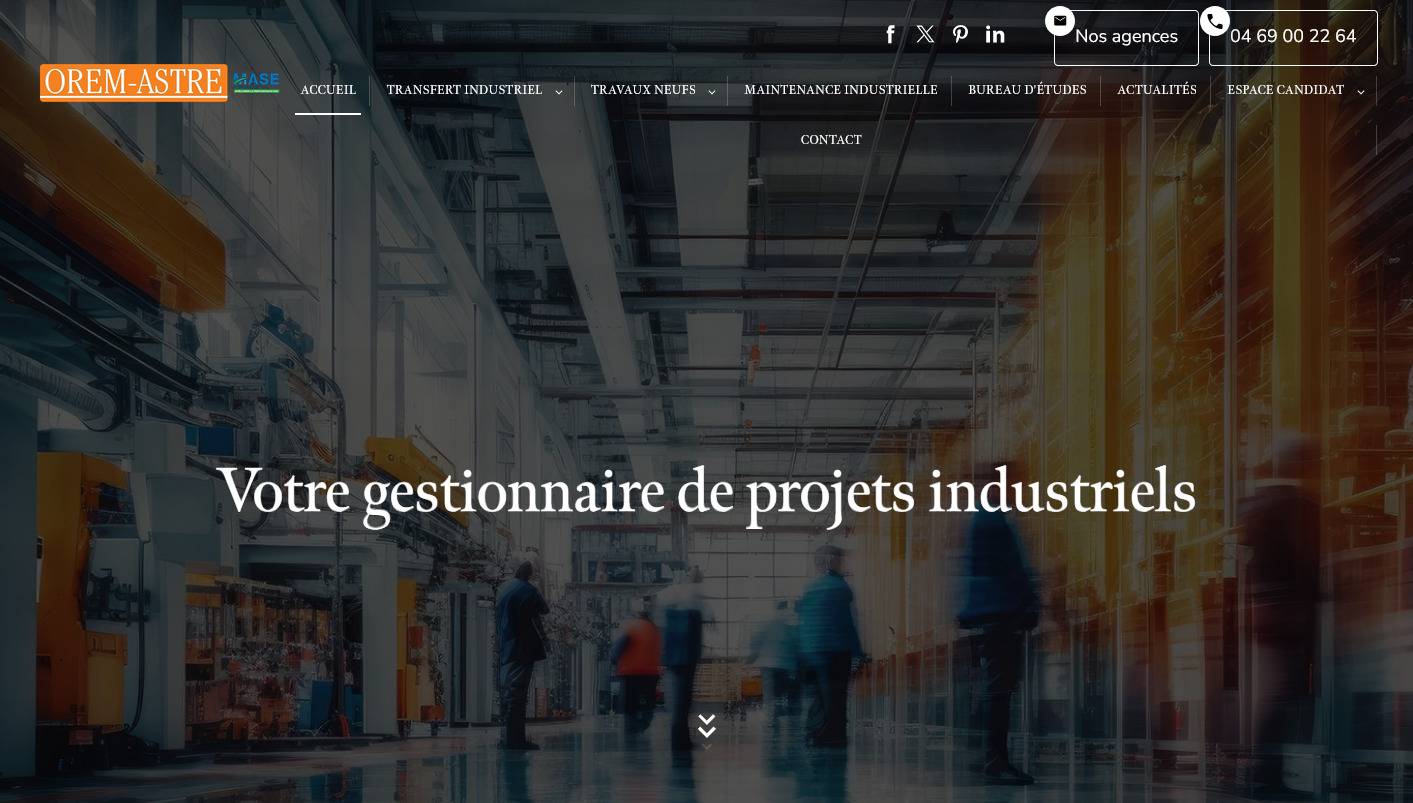The width and height of the screenshot is (1413, 803).
Task: Click the OREM-ASTRE logo
Action: [134, 83]
